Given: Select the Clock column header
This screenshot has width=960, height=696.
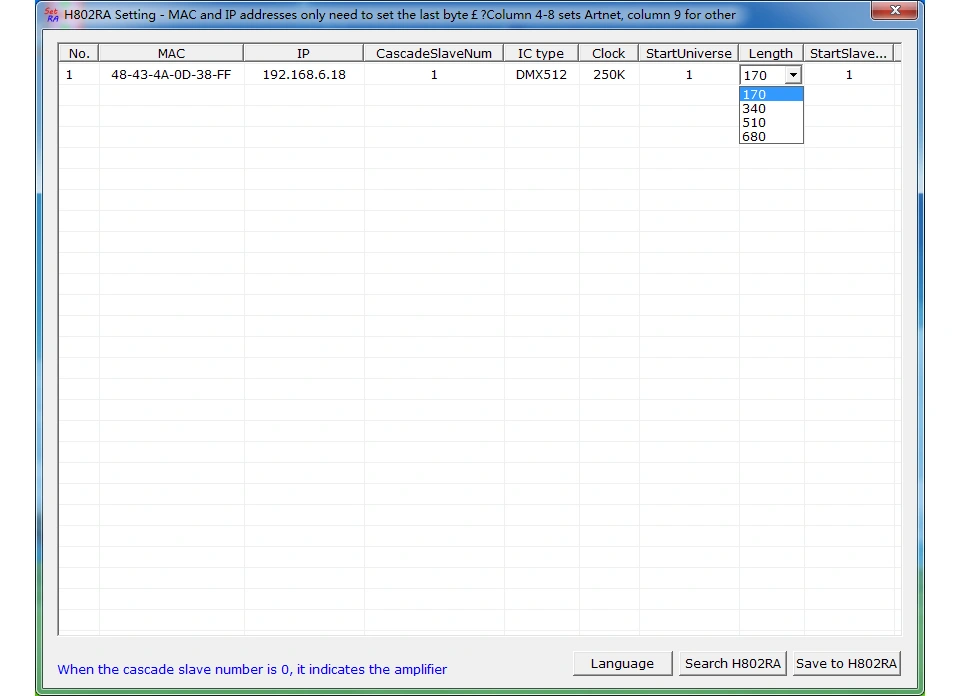Looking at the screenshot, I should point(608,53).
